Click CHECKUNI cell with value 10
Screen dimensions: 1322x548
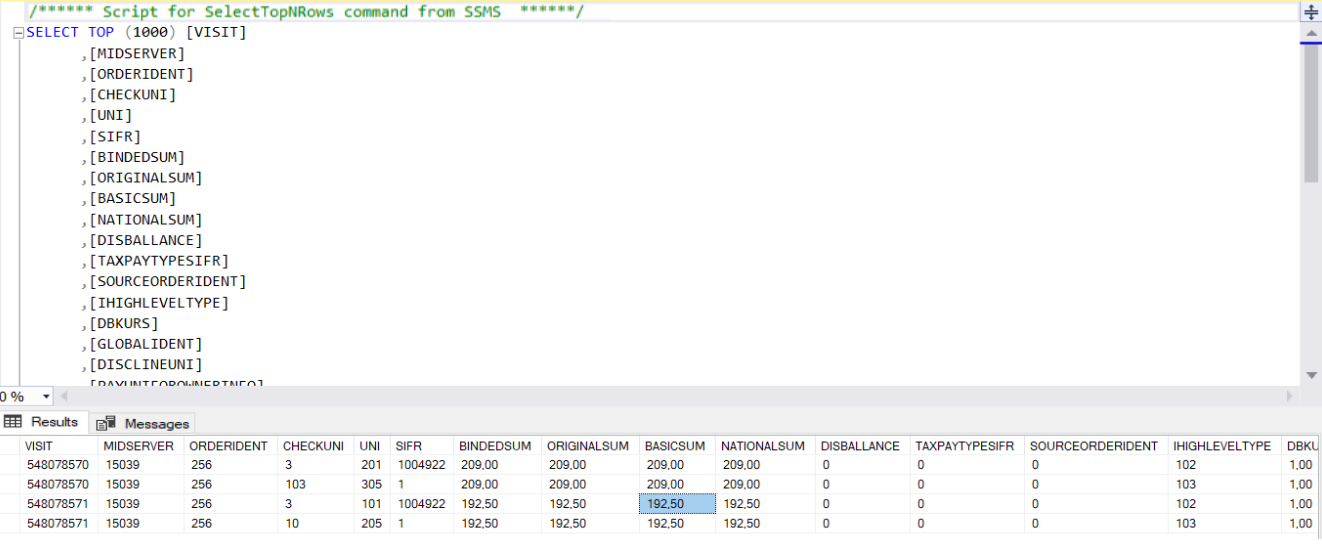click(317, 523)
